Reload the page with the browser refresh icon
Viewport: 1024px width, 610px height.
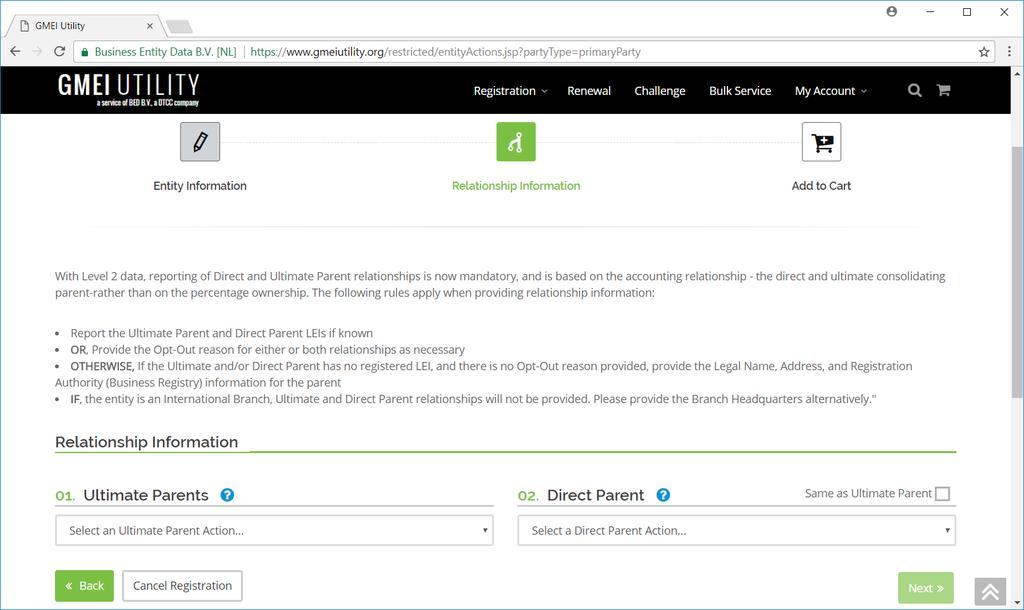59,52
